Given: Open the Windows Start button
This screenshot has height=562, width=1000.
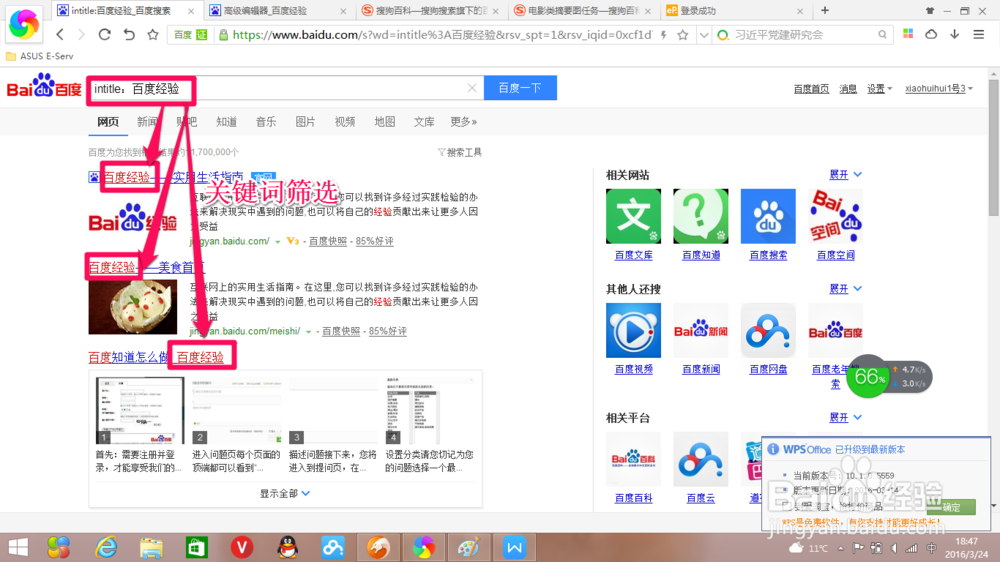Looking at the screenshot, I should (18, 547).
